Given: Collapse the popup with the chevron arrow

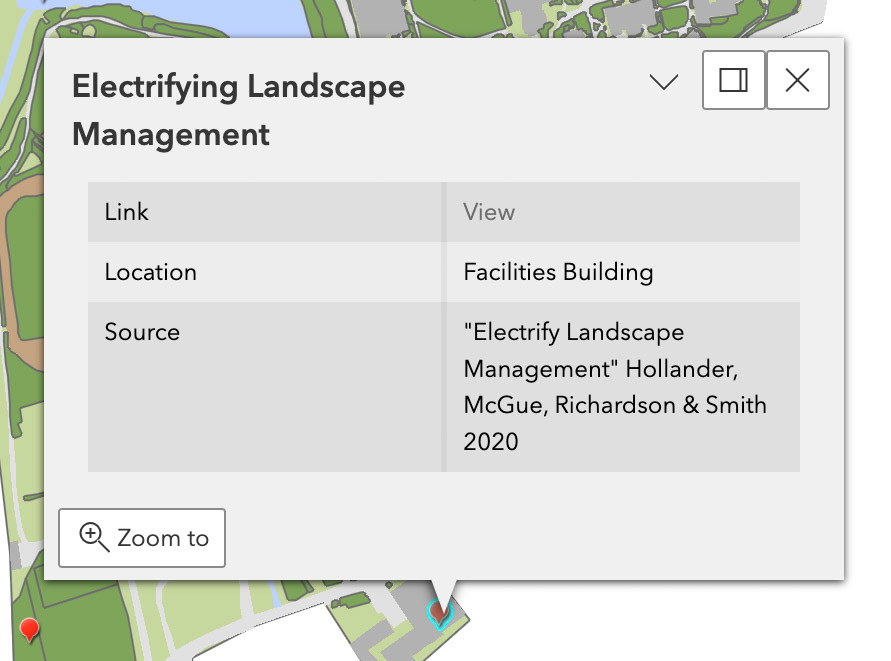Looking at the screenshot, I should (x=664, y=81).
